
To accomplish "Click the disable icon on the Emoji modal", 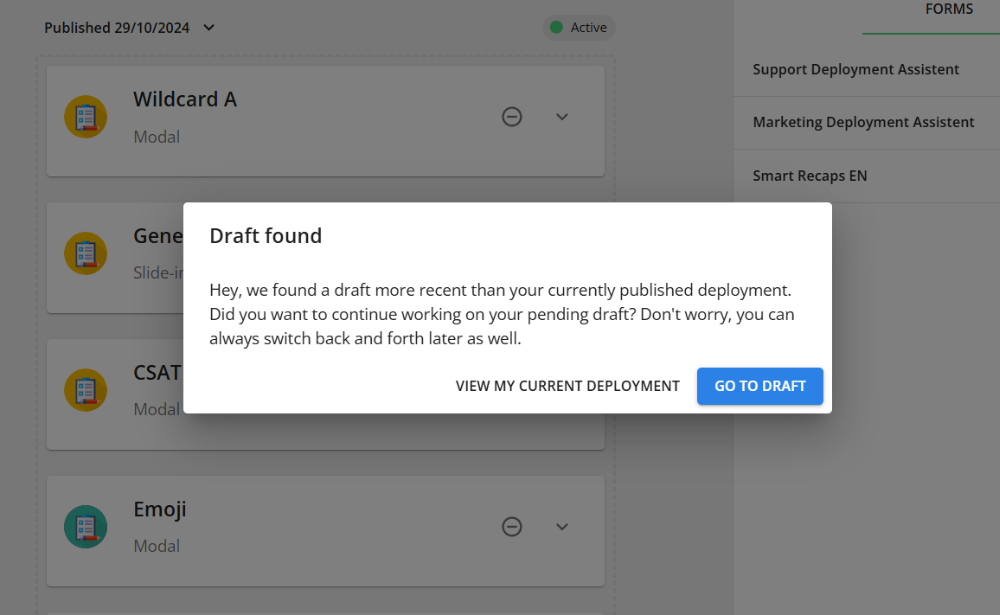I will point(512,526).
